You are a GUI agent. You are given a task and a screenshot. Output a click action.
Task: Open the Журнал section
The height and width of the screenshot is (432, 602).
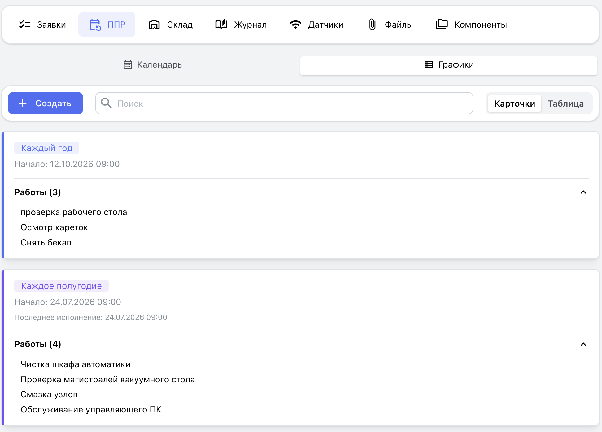[x=241, y=25]
